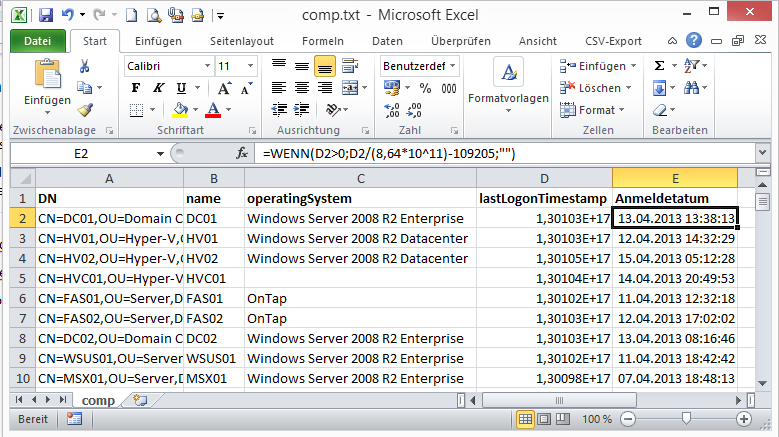Image resolution: width=779 pixels, height=437 pixels.
Task: Toggle italic formatting K button
Action: click(x=158, y=88)
